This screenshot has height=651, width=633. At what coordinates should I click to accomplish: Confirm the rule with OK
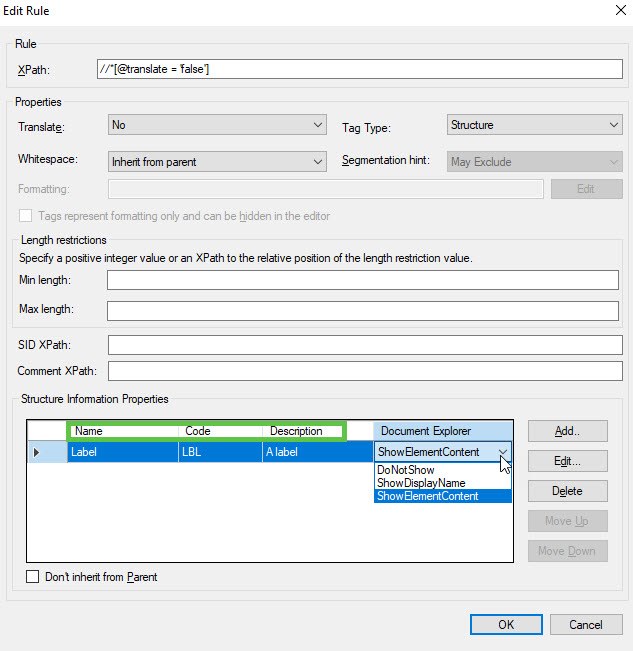tap(506, 624)
